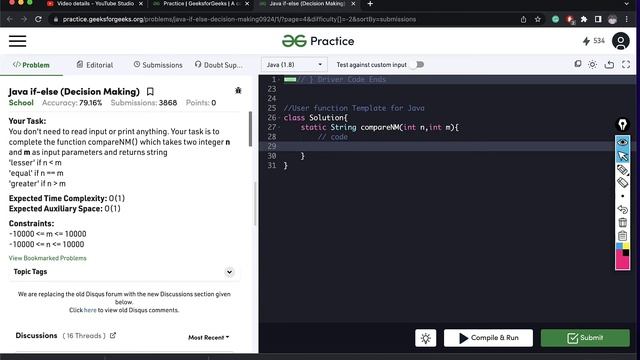Viewport: 640px width, 360px height.
Task: Open the hamburger navigation menu
Action: 18,41
